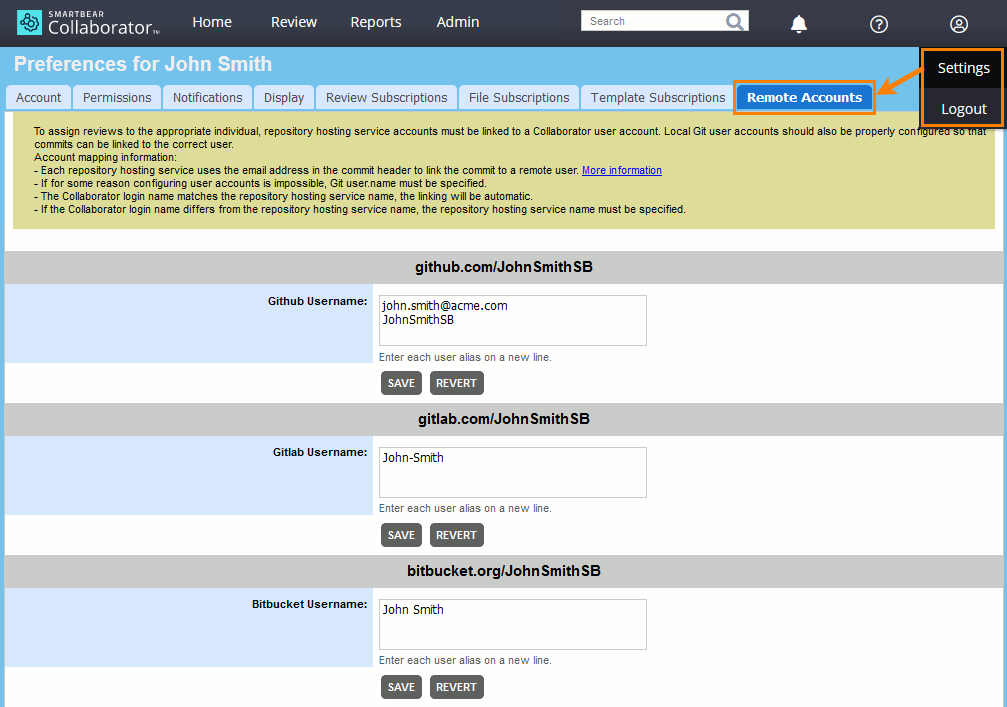Open the Template Subscriptions tab
Image resolution: width=1007 pixels, height=707 pixels.
658,98
